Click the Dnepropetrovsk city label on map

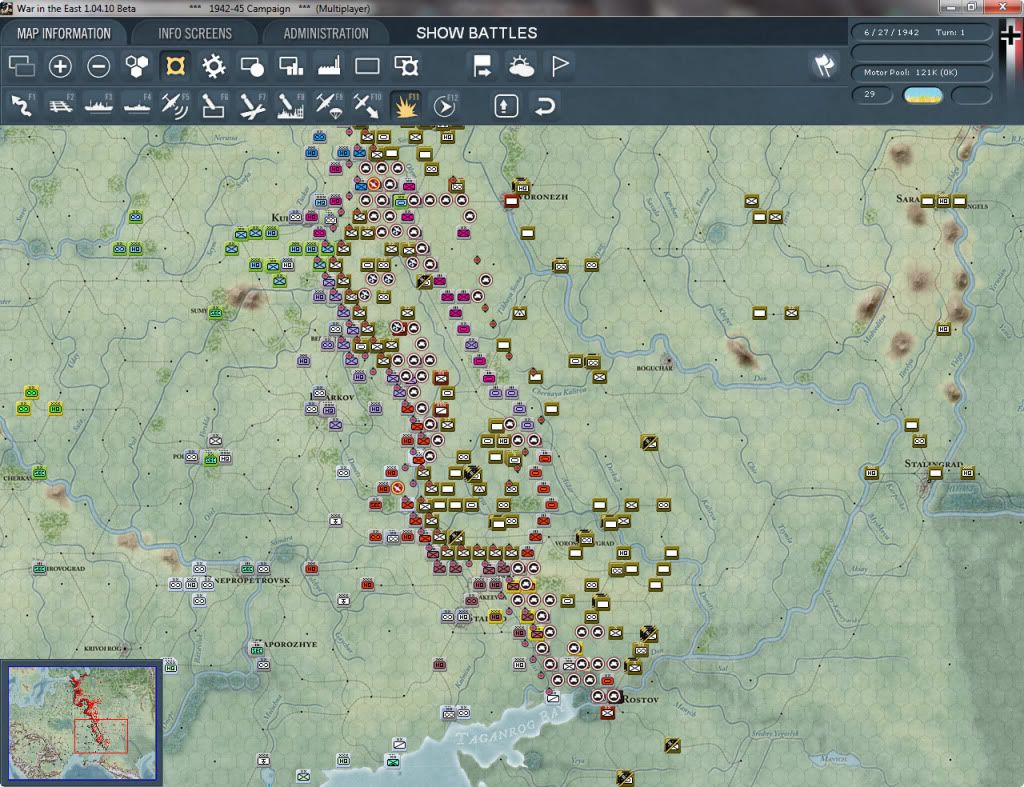(252, 580)
